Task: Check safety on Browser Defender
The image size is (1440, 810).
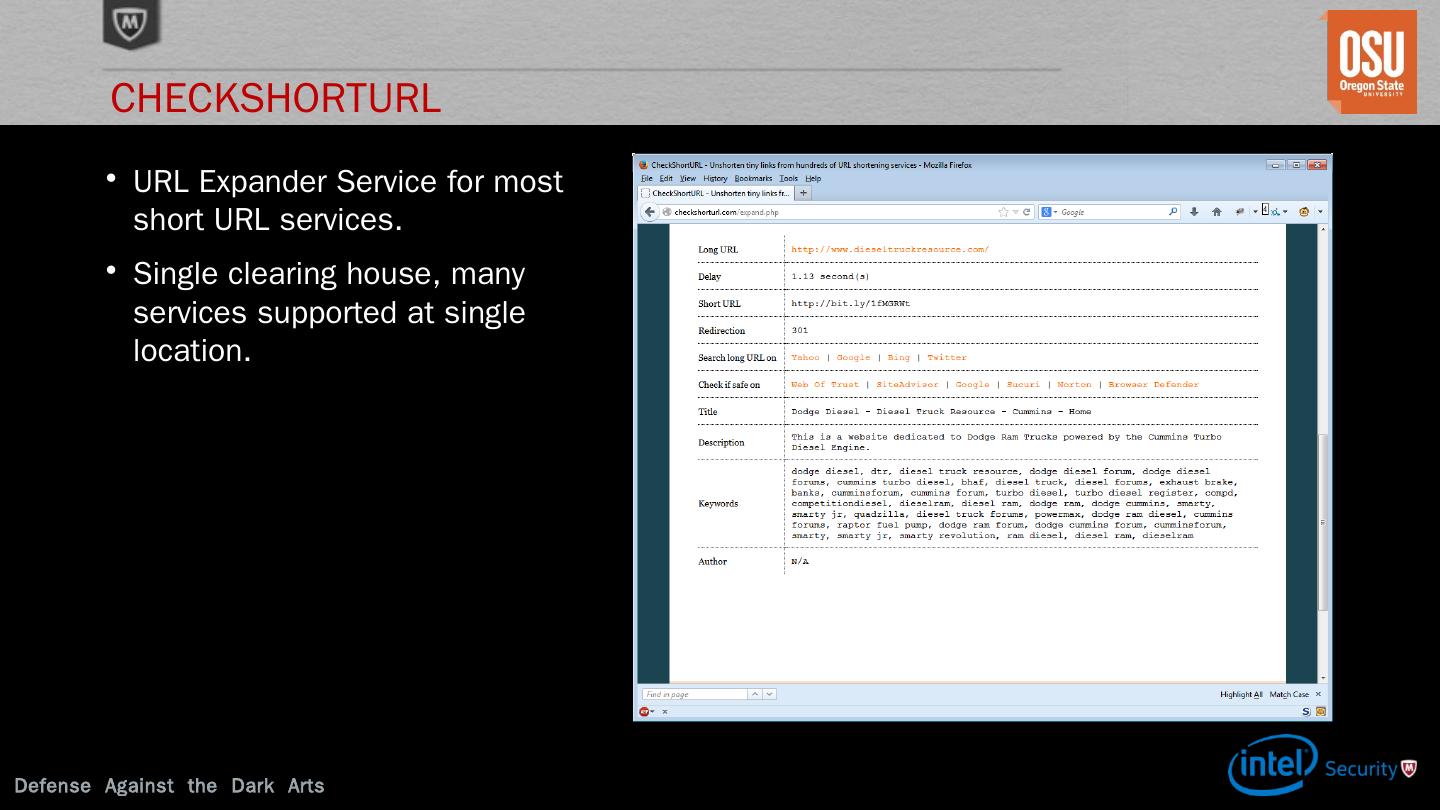Action: (1153, 384)
